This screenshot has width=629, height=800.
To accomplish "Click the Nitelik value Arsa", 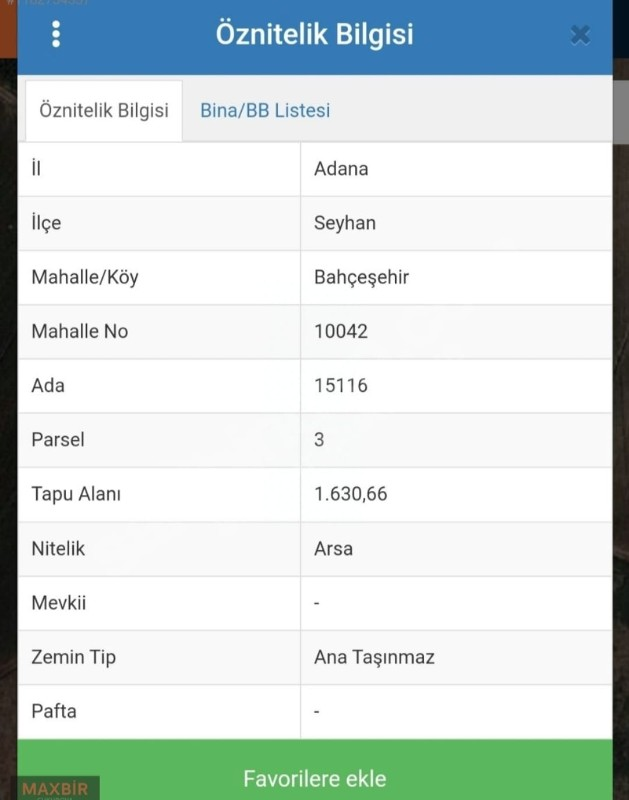I will pyautogui.click(x=333, y=548).
